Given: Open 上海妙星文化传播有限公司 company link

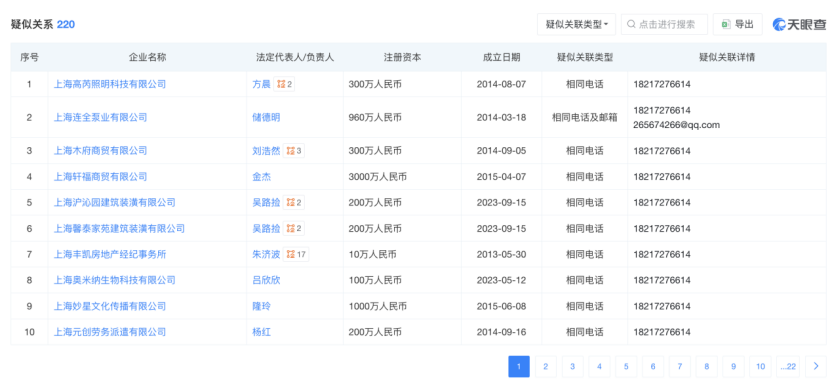Looking at the screenshot, I should [110, 306].
